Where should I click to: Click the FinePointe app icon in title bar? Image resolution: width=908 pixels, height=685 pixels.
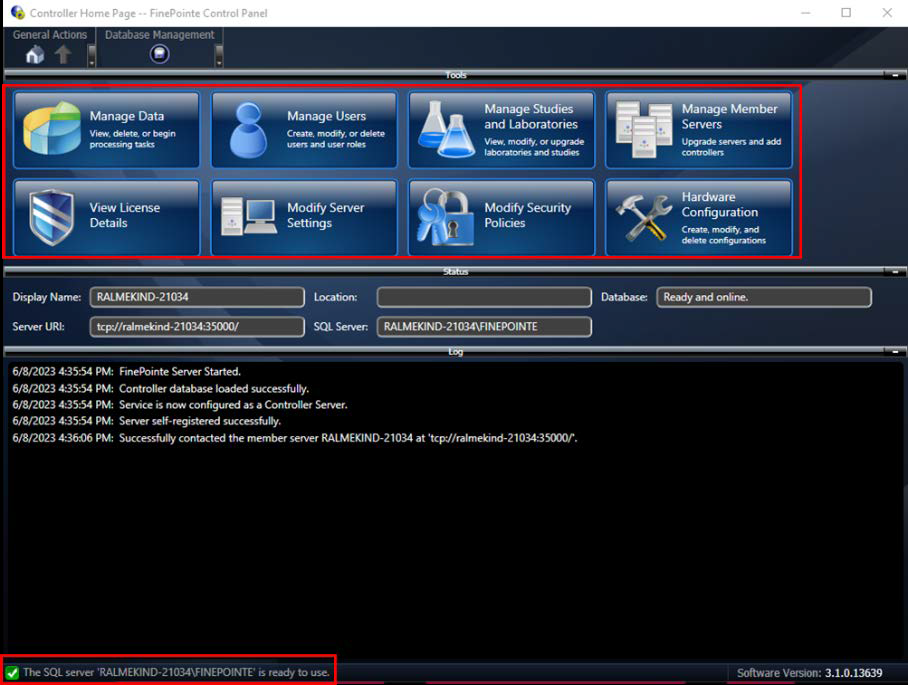(17, 12)
